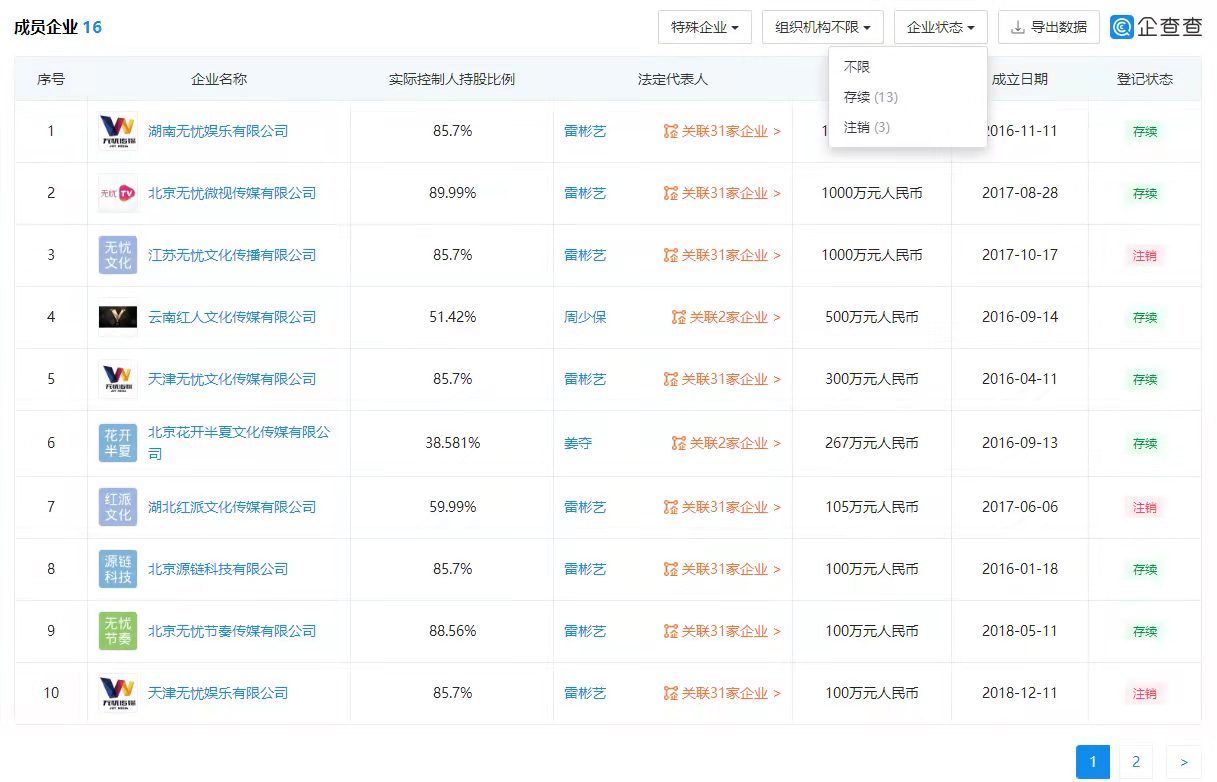The height and width of the screenshot is (782, 1217).
Task: Click the 湖南无忧娱乐有限公司 company logo
Action: [x=118, y=131]
